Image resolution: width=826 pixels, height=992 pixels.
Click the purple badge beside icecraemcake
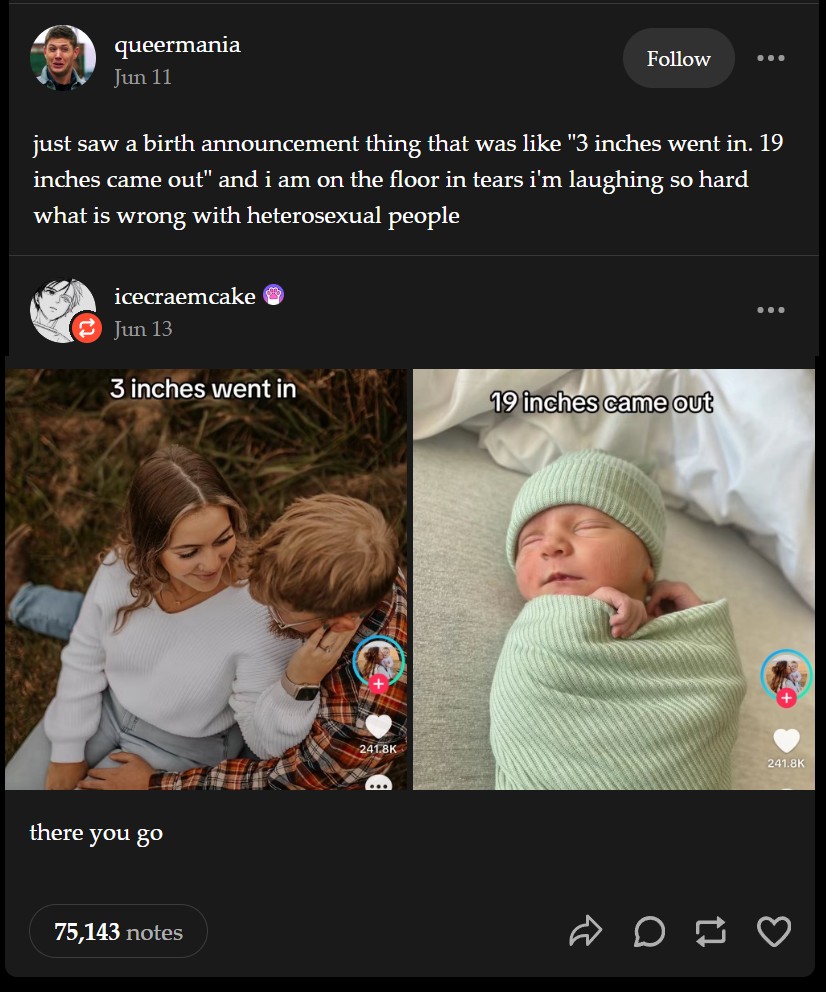pyautogui.click(x=273, y=295)
